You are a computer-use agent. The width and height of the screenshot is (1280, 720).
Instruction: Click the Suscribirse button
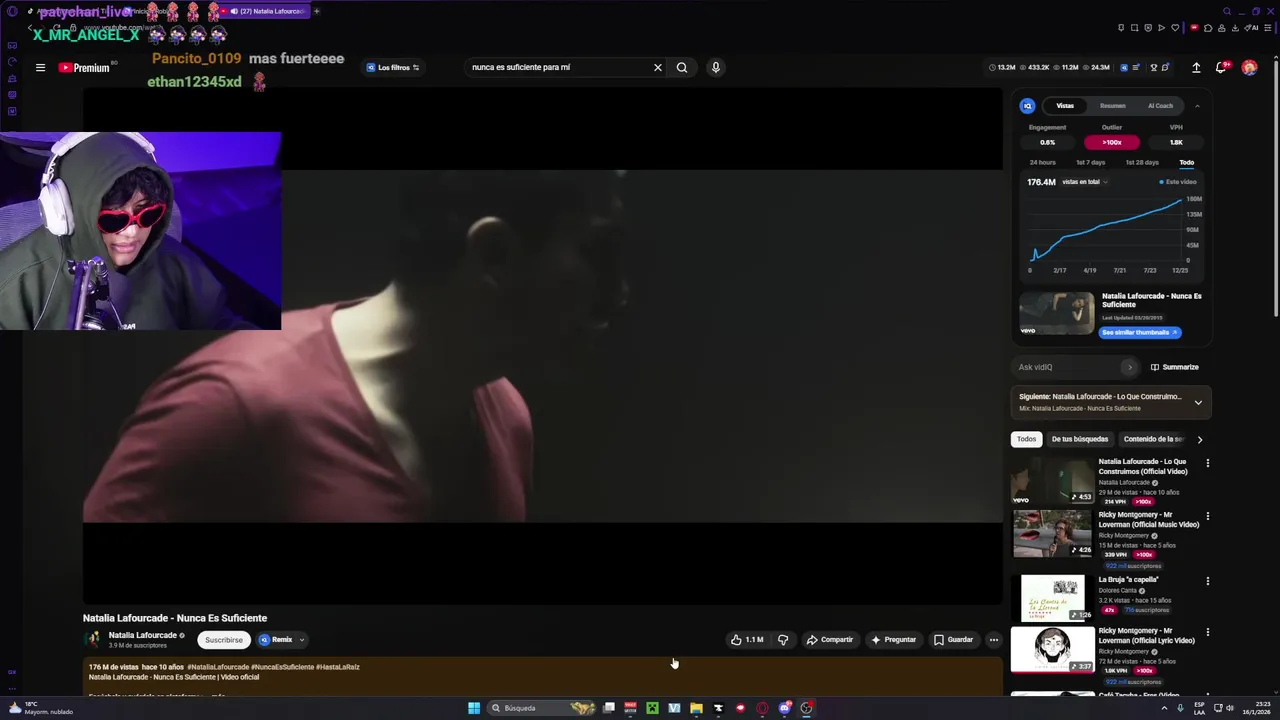(x=224, y=640)
